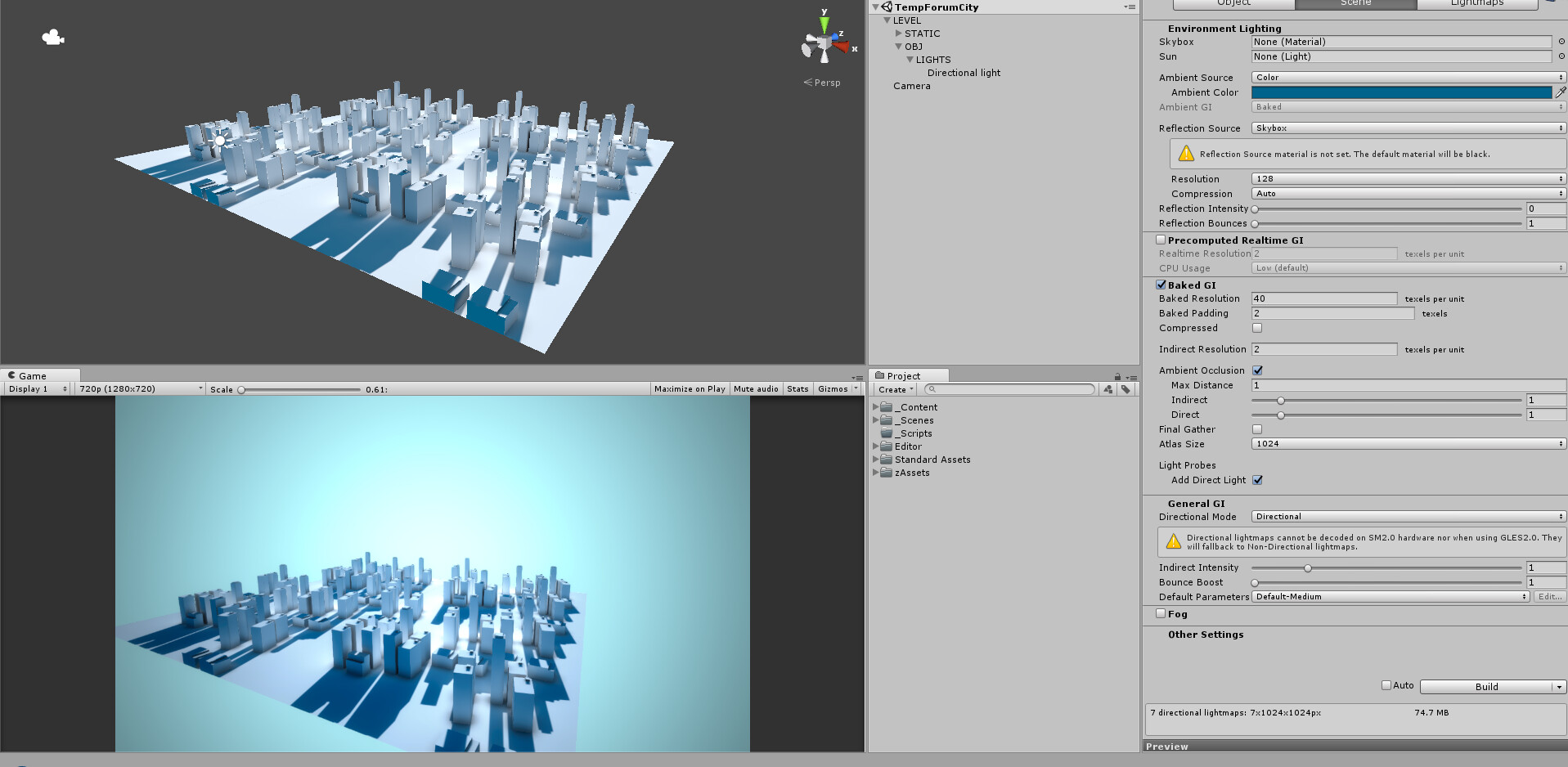Disable the Add Direct Light checkbox
The width and height of the screenshot is (1568, 767).
click(x=1257, y=480)
